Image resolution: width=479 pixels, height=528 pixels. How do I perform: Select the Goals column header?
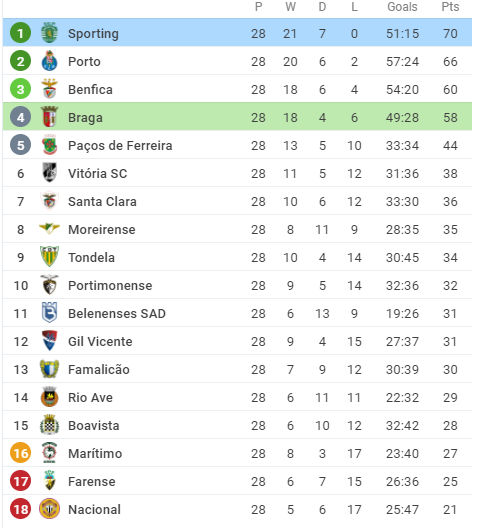coord(402,7)
